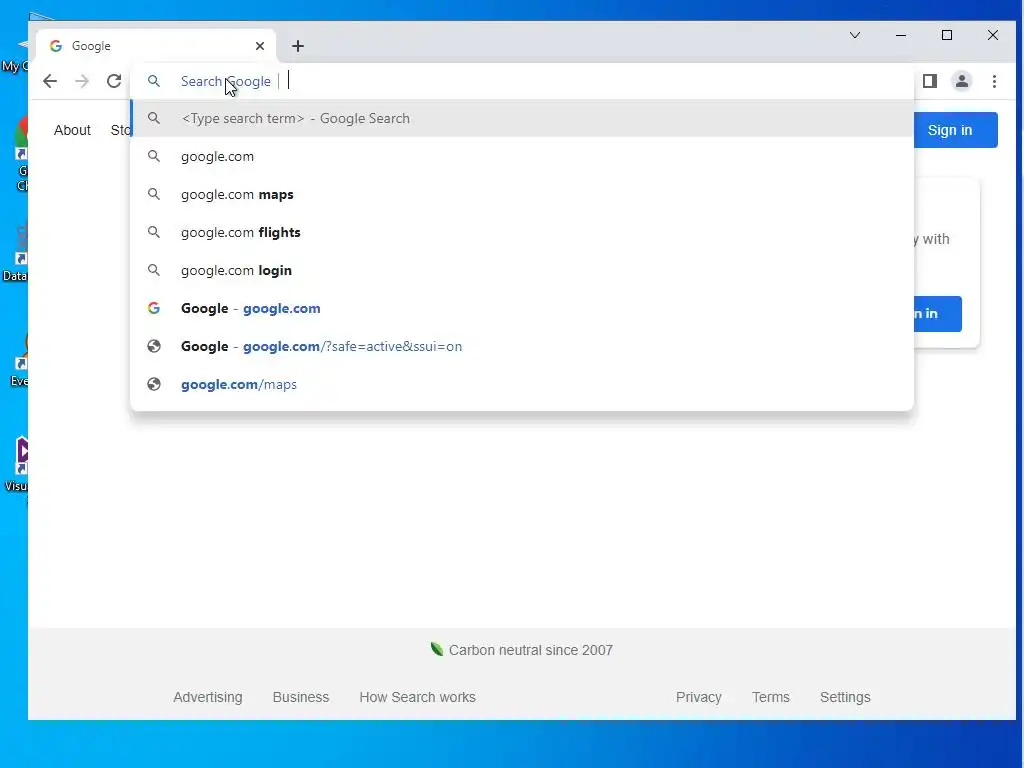
Task: Choose the 'google.com' search suggestion
Action: 522,156
